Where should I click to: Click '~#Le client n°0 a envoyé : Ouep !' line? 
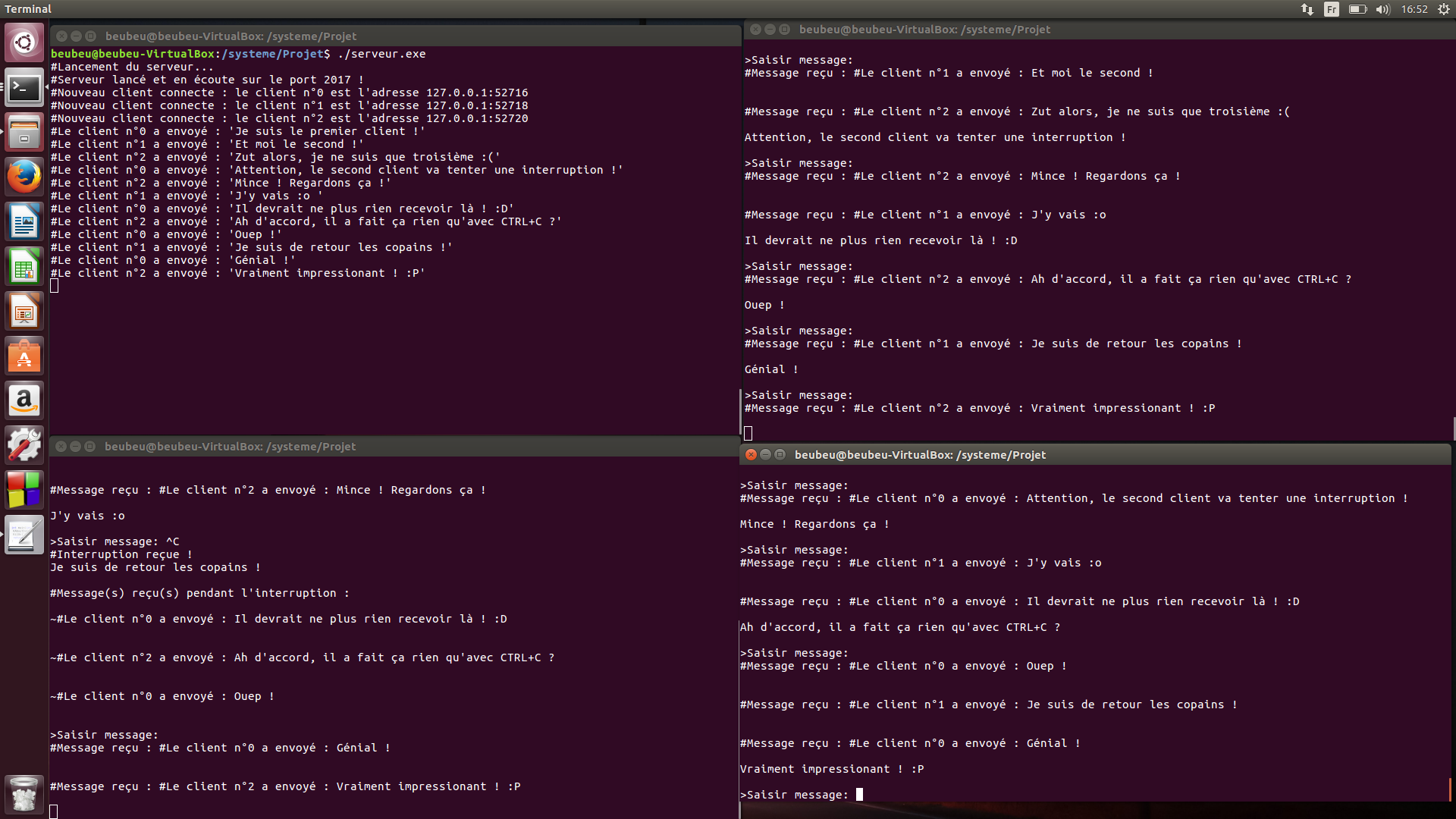click(162, 696)
